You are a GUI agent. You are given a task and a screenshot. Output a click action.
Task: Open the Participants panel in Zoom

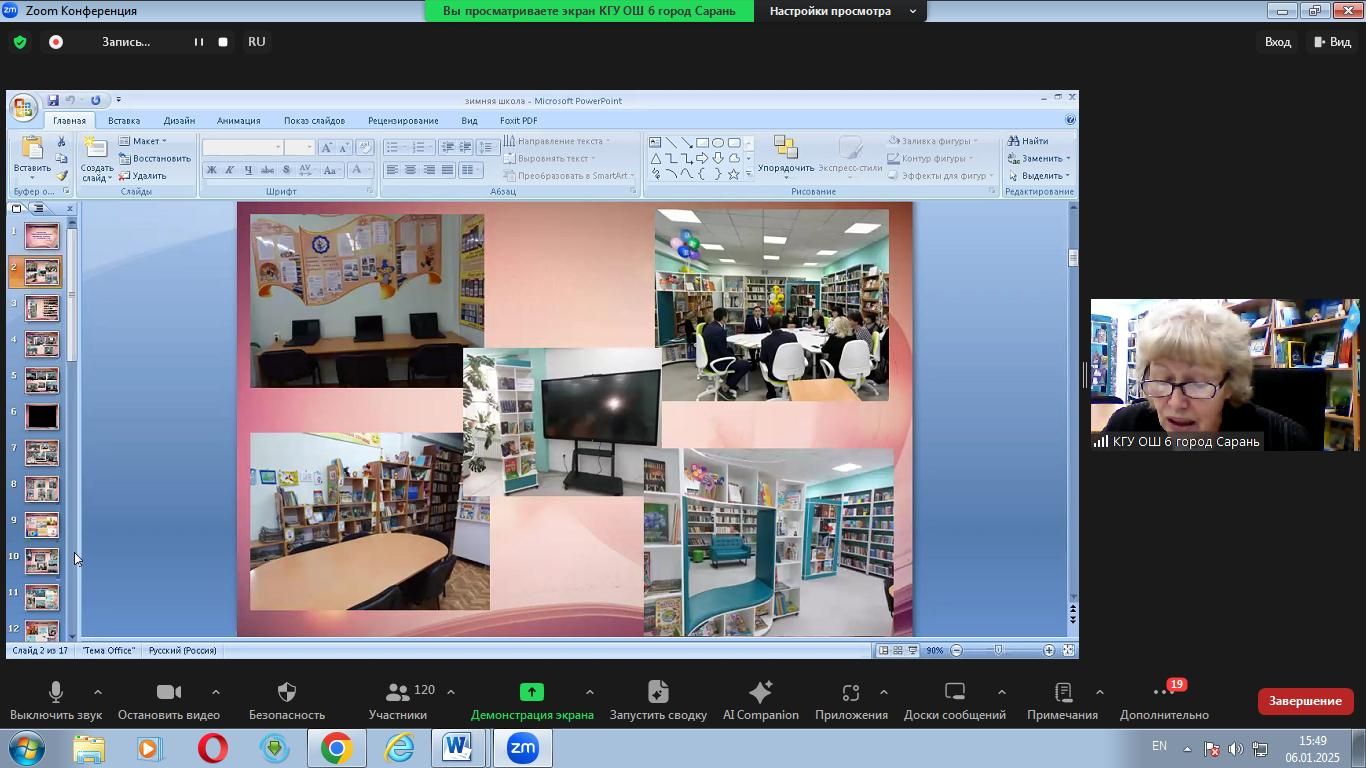pyautogui.click(x=398, y=693)
